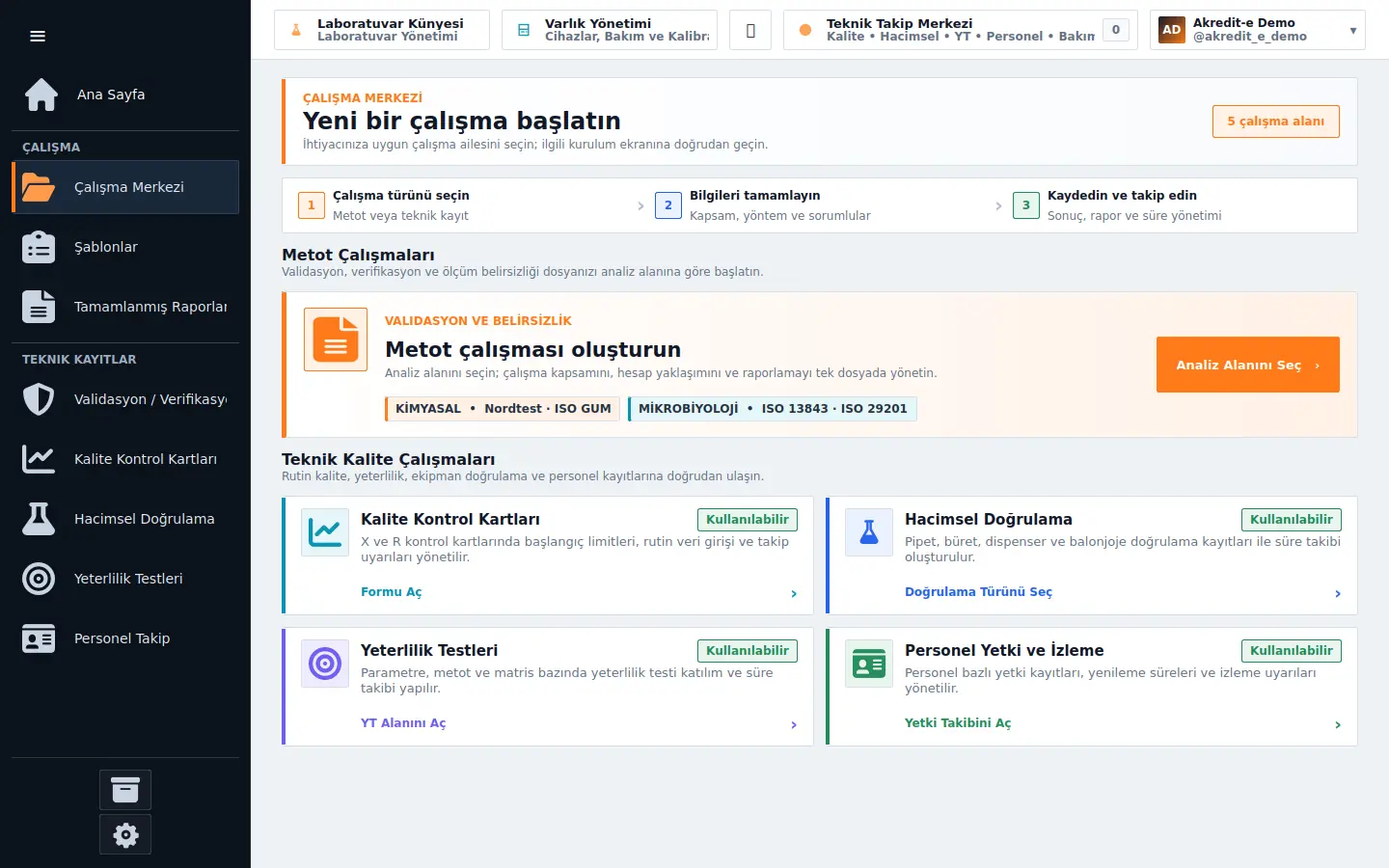Open Yeterlilik Testleri sidebar target icon

click(39, 579)
